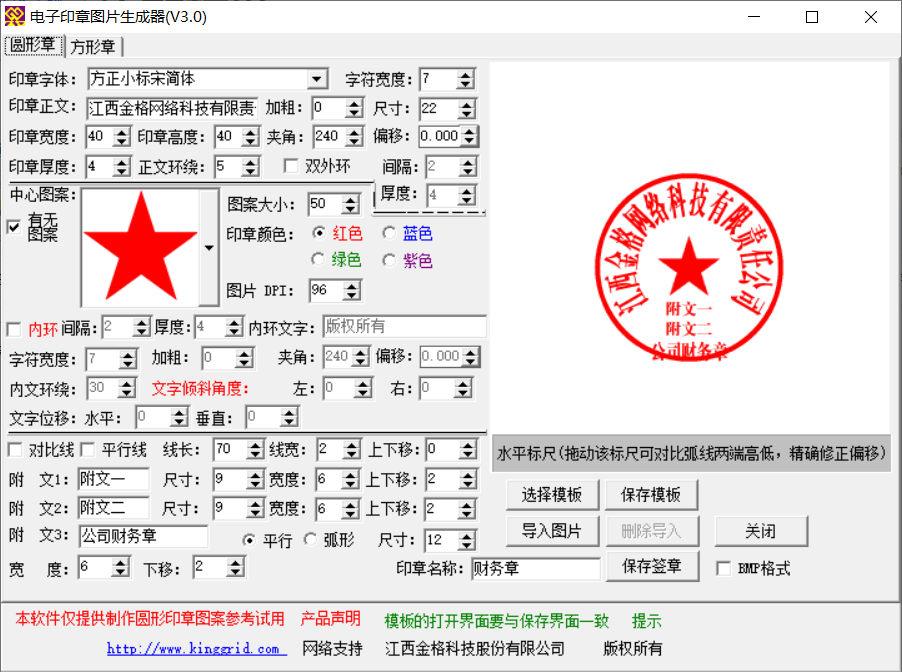Click the top 字符宽度 spinner arrows
The height and width of the screenshot is (672, 902).
tap(465, 79)
